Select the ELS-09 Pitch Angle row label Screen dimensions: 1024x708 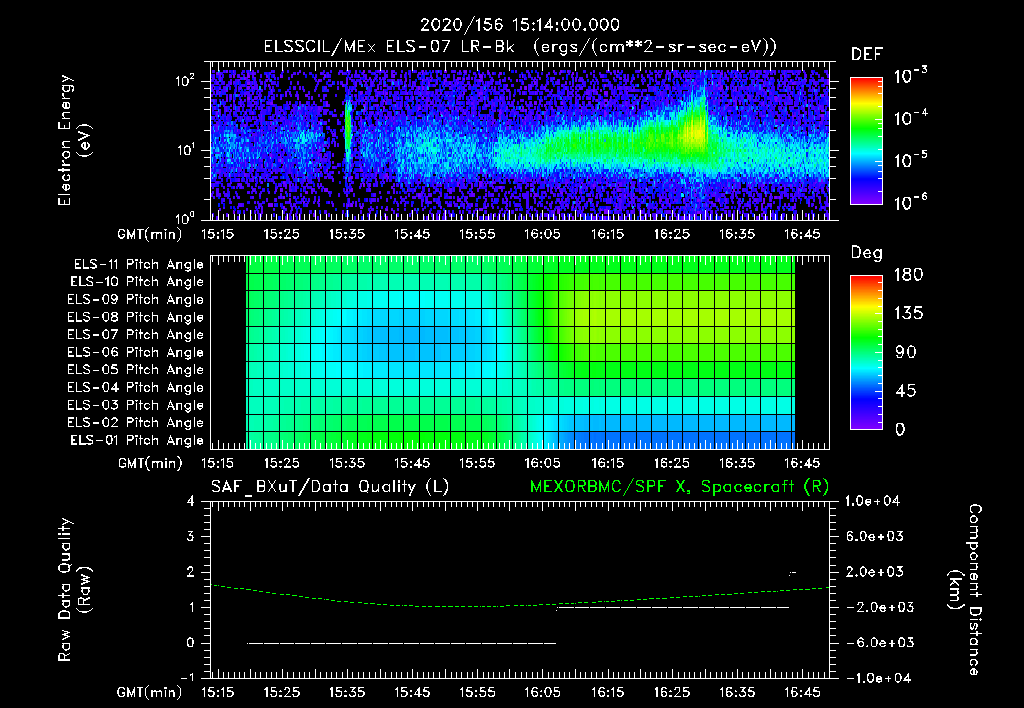[x=135, y=300]
